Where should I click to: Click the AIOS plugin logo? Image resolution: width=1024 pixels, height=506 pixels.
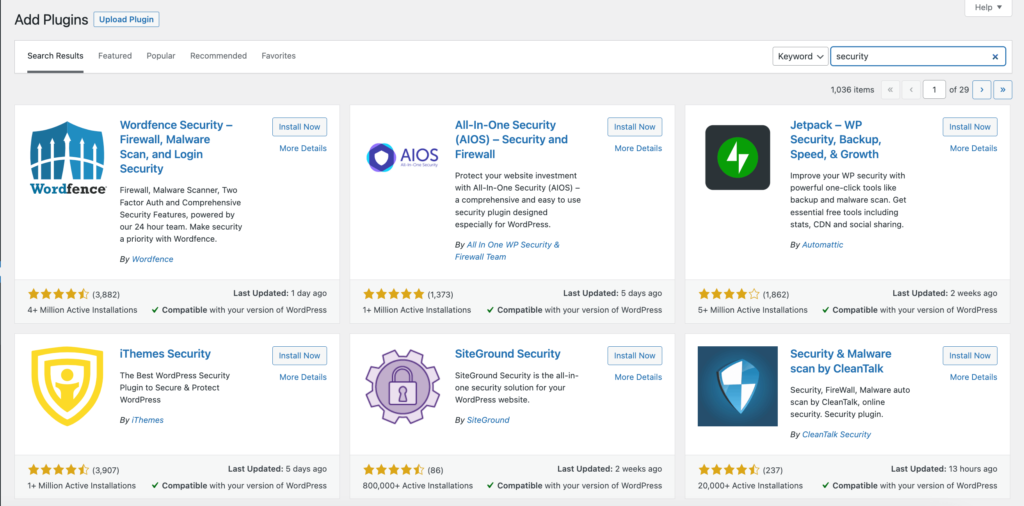tap(402, 157)
